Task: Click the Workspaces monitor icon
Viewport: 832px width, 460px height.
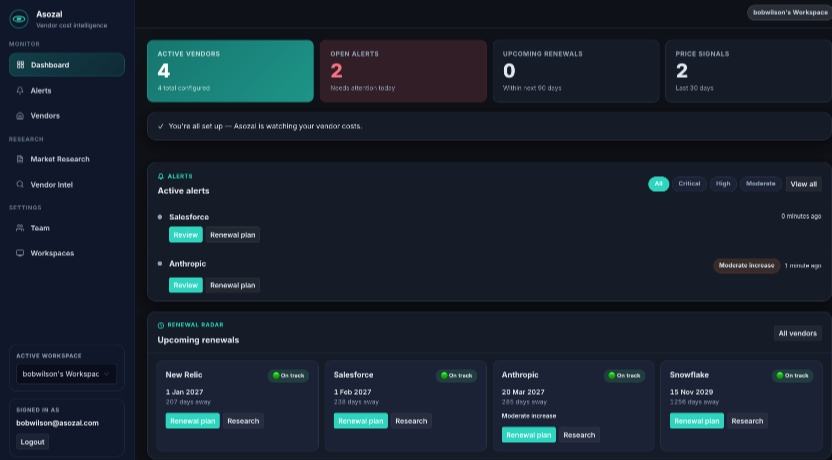Action: 20,253
